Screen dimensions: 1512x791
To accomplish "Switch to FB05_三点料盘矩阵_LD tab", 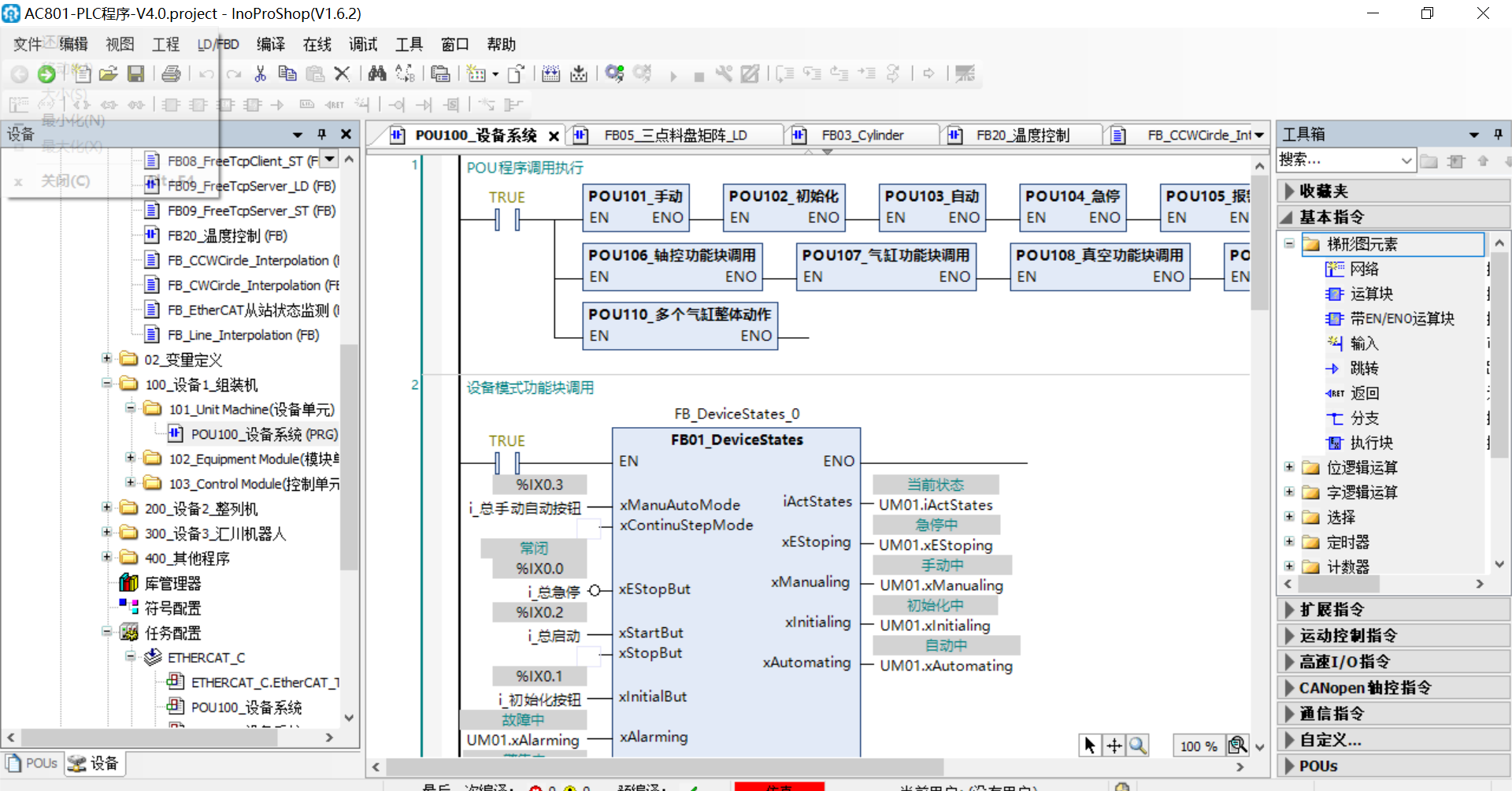I will click(675, 136).
